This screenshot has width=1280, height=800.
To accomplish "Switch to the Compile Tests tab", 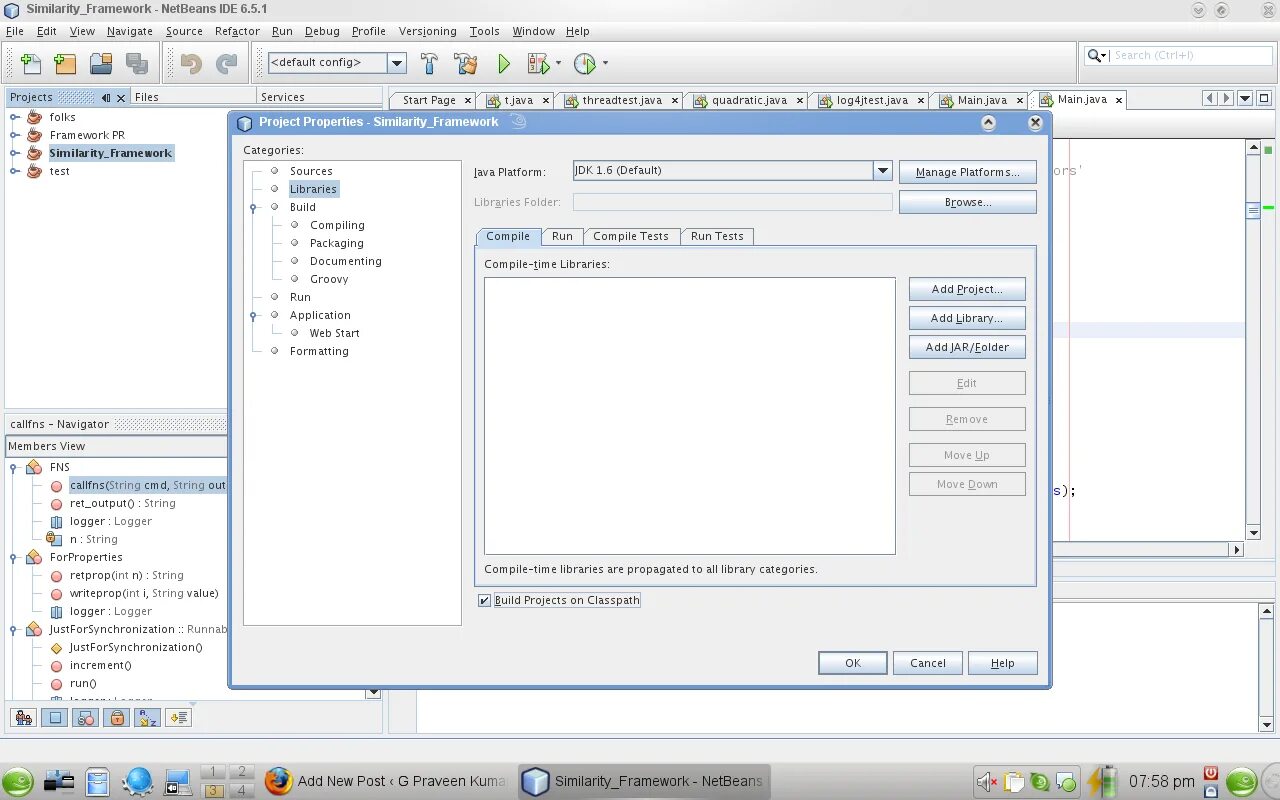I will tap(631, 237).
